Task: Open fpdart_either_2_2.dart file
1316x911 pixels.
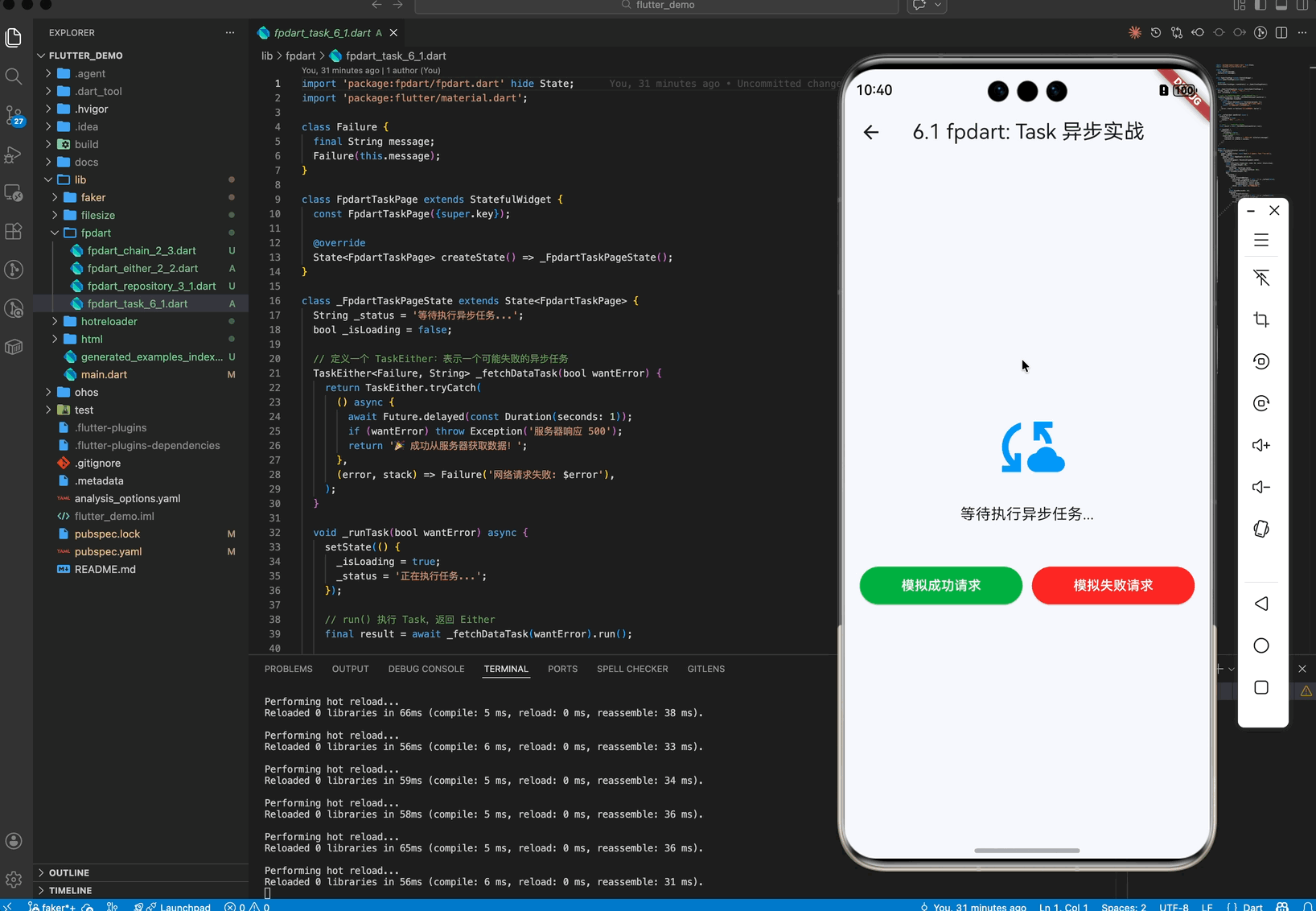Action: point(142,268)
